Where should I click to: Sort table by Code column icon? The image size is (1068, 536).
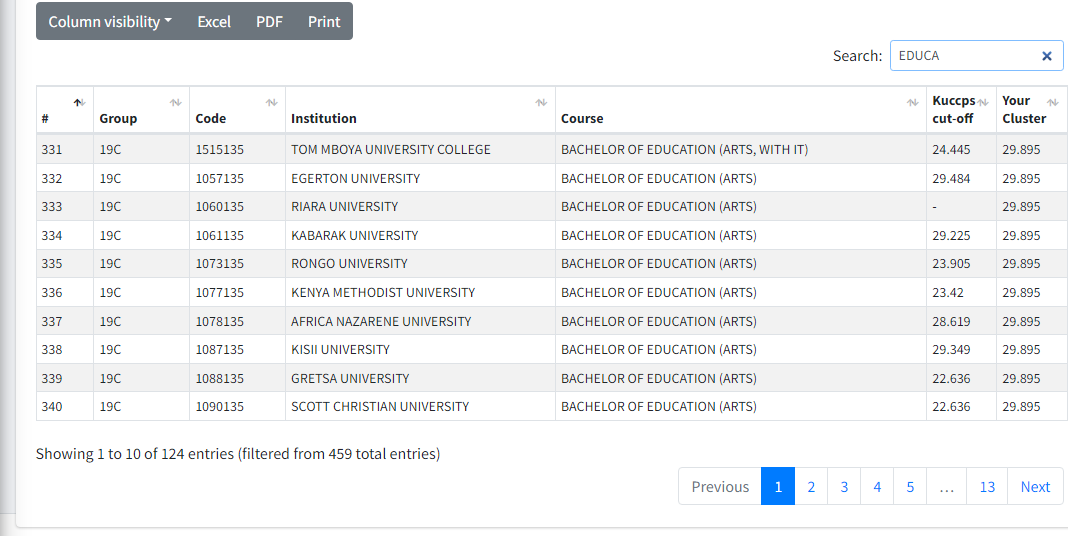(x=271, y=102)
